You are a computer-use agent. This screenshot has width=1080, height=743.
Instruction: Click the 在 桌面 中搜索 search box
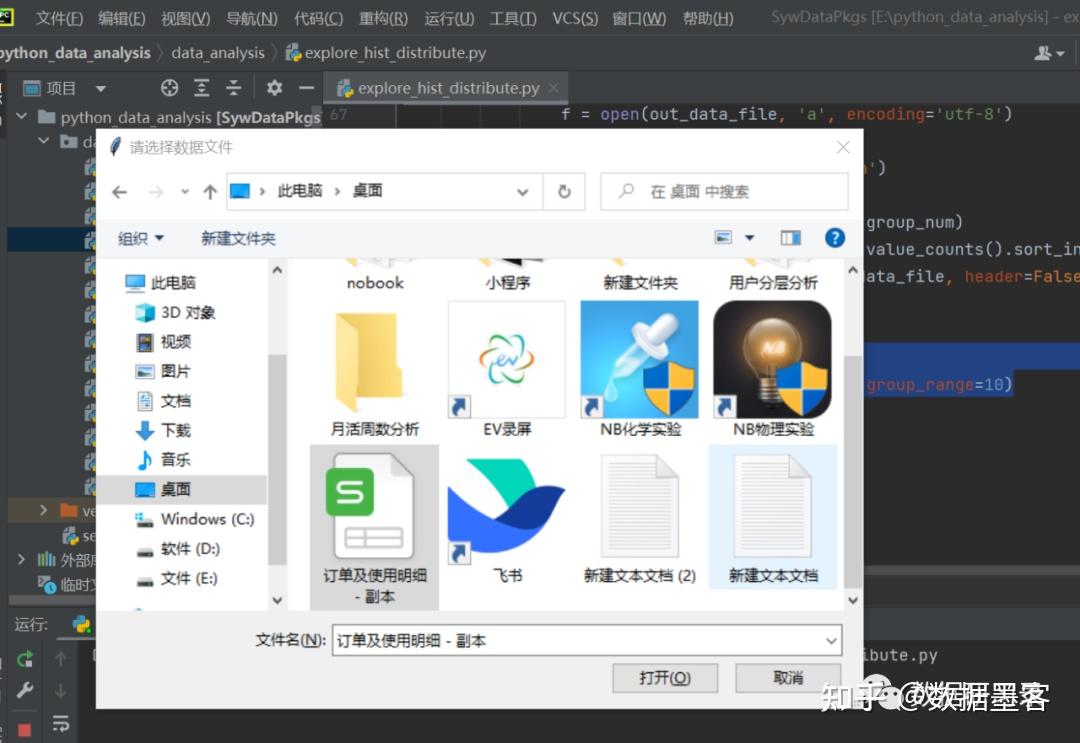[x=724, y=191]
